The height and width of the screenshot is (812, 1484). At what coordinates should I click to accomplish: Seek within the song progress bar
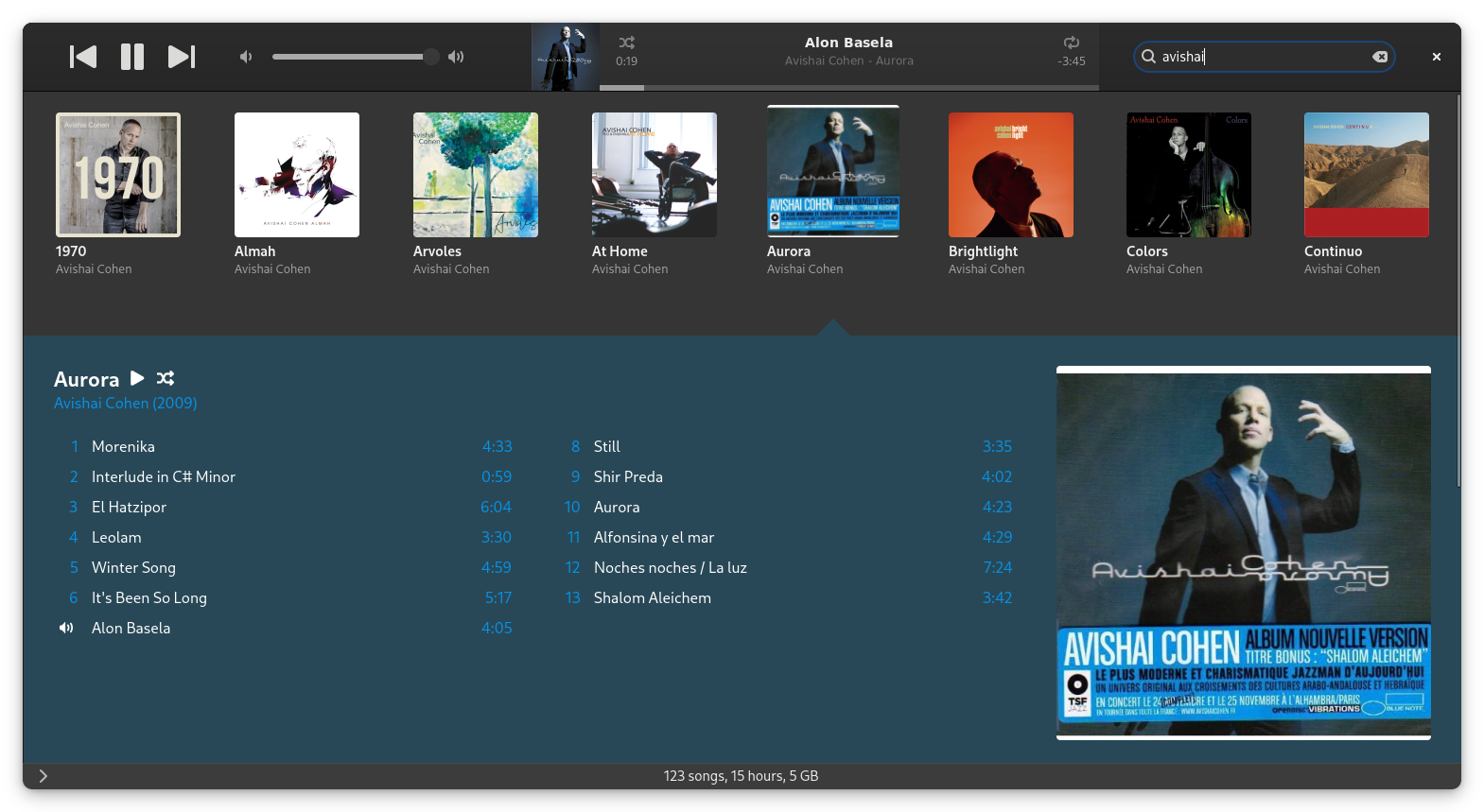(849, 88)
